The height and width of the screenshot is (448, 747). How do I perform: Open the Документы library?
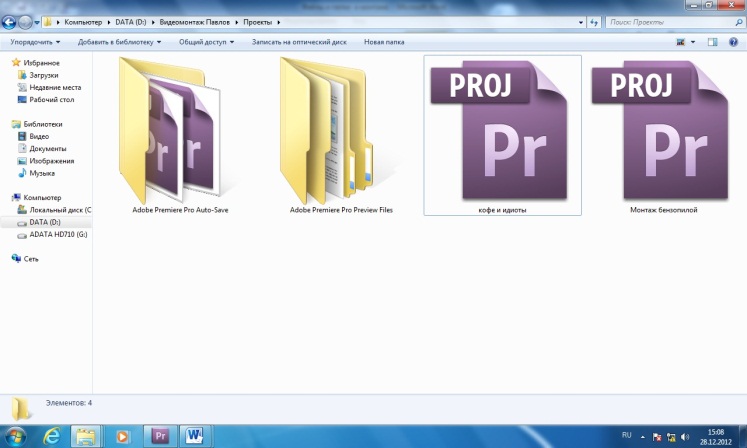point(48,149)
